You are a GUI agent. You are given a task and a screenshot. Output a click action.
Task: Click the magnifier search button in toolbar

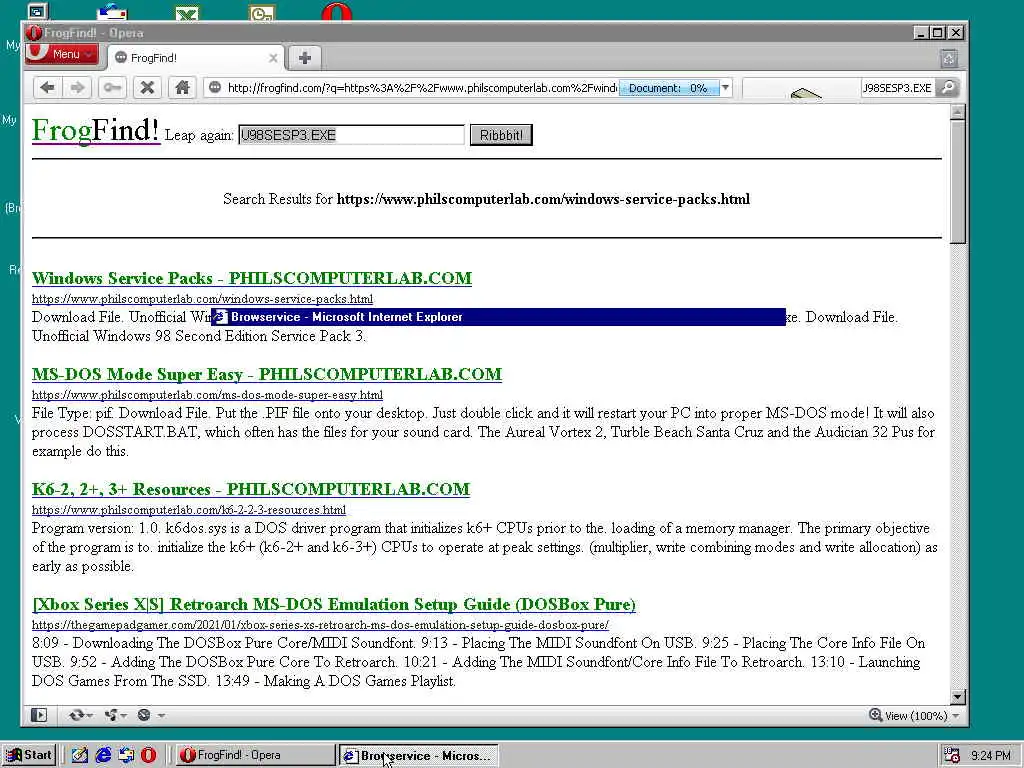[x=948, y=88]
